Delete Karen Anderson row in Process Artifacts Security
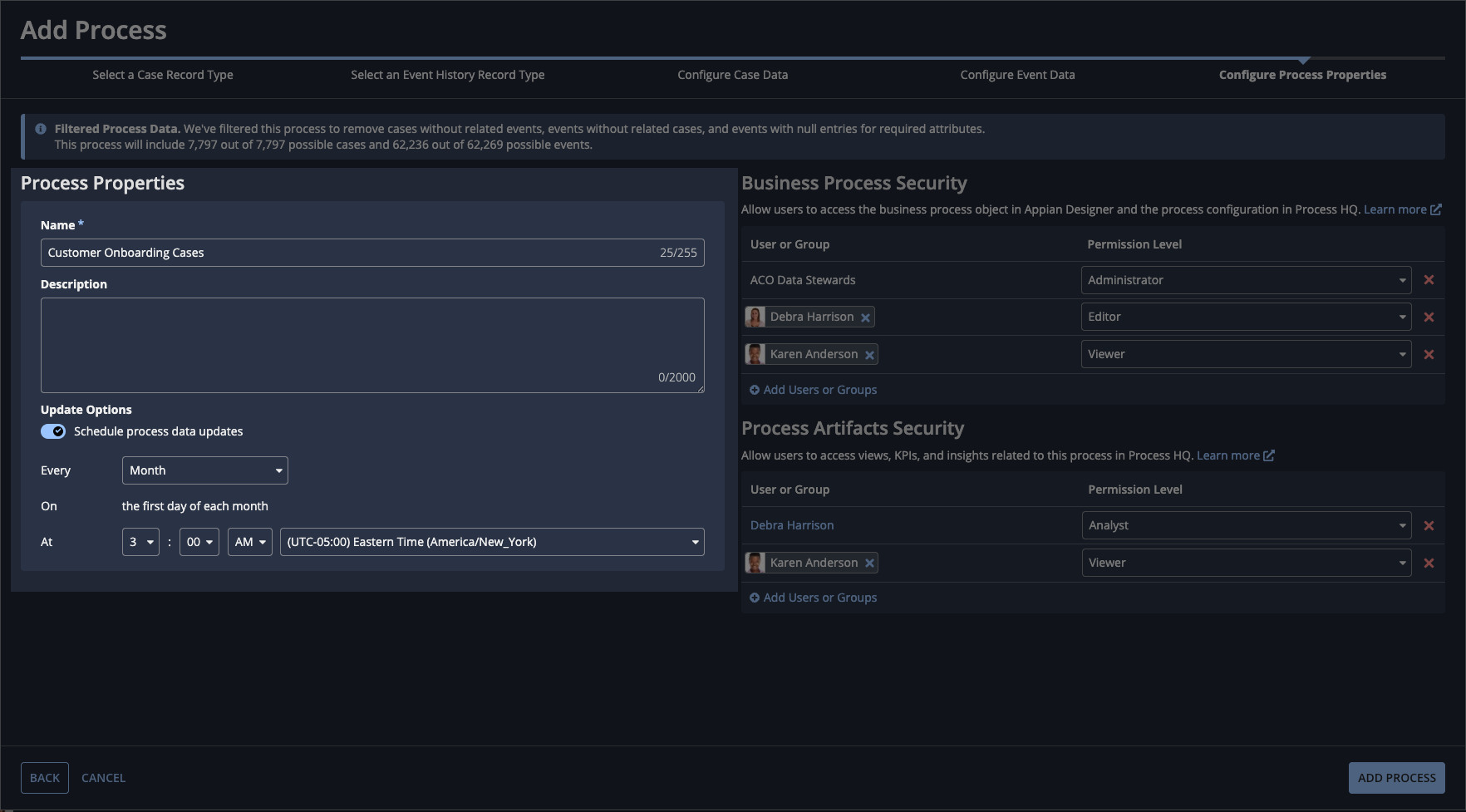The width and height of the screenshot is (1466, 812). pyautogui.click(x=1429, y=563)
